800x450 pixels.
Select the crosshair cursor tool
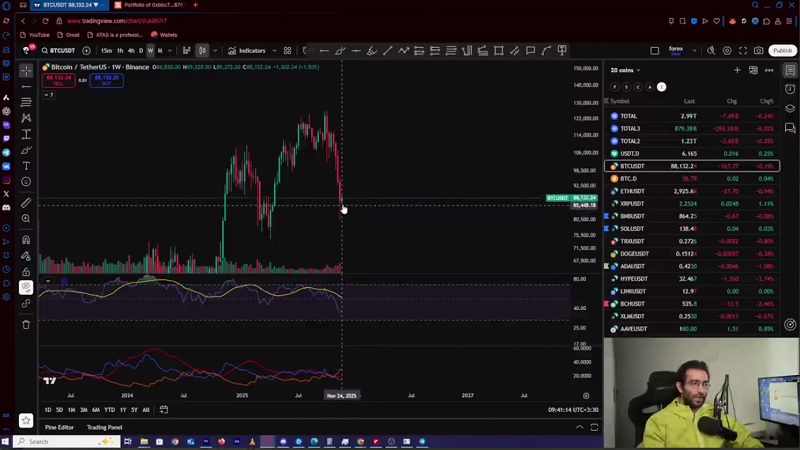point(26,70)
